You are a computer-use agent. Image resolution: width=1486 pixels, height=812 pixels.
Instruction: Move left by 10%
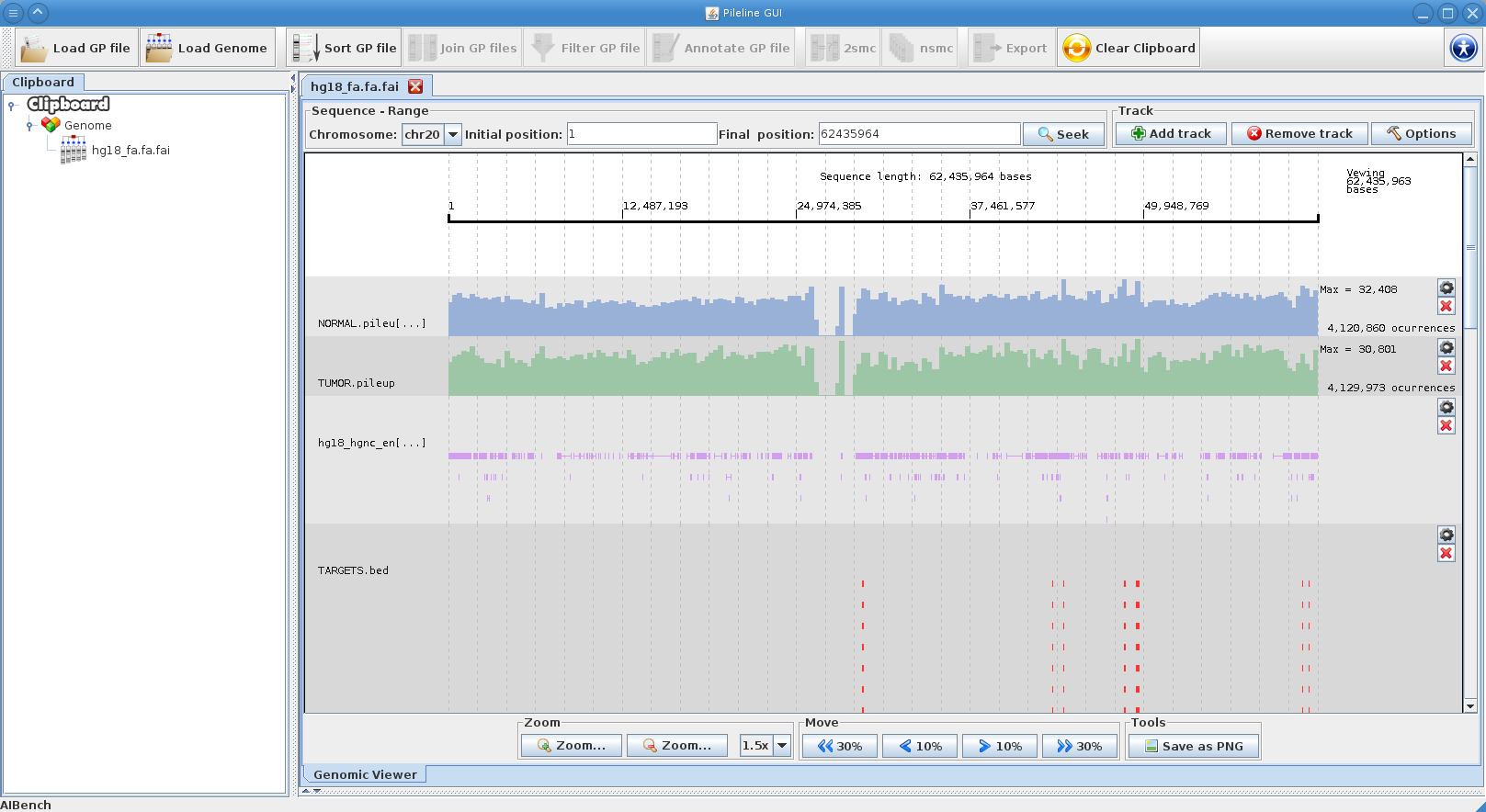pos(920,746)
